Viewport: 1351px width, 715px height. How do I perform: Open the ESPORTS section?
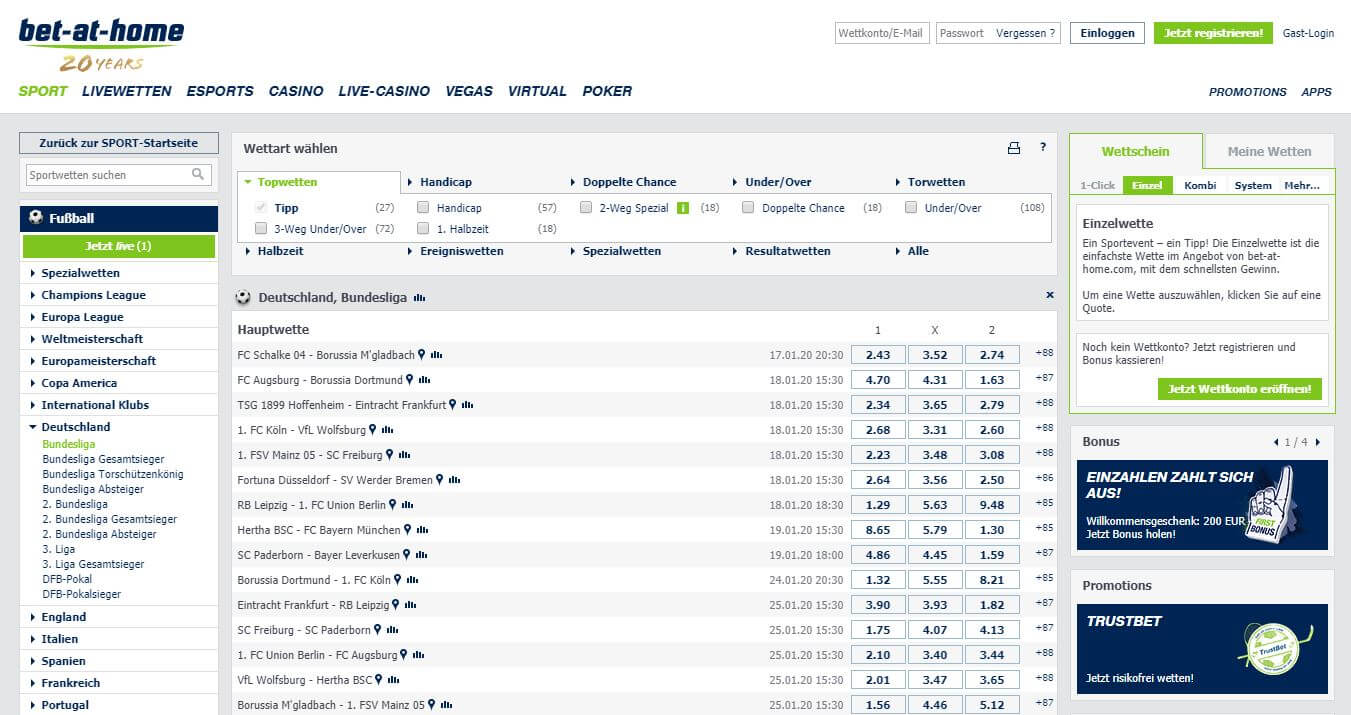pyautogui.click(x=220, y=91)
